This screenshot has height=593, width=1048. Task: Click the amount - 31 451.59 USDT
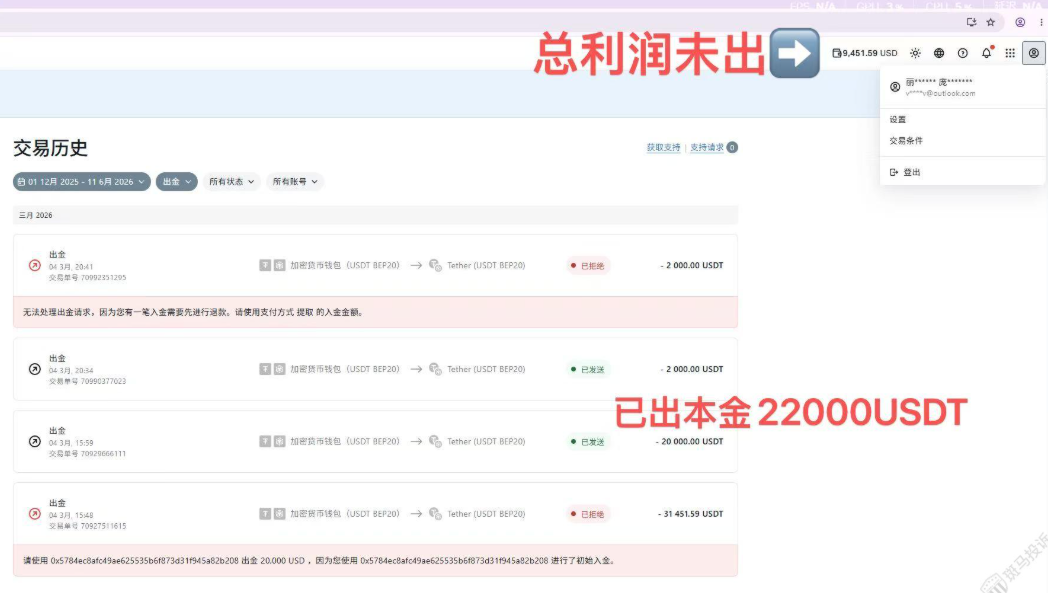(x=690, y=514)
